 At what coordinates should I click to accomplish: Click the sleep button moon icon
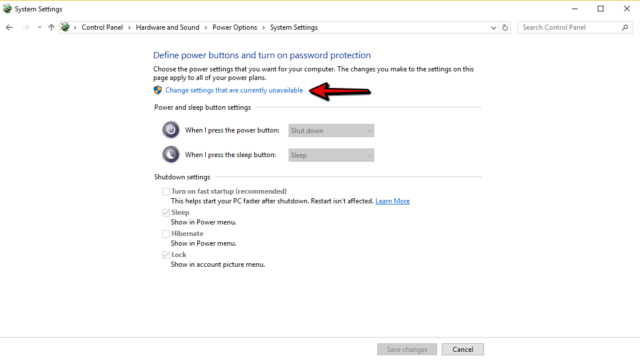coord(171,154)
